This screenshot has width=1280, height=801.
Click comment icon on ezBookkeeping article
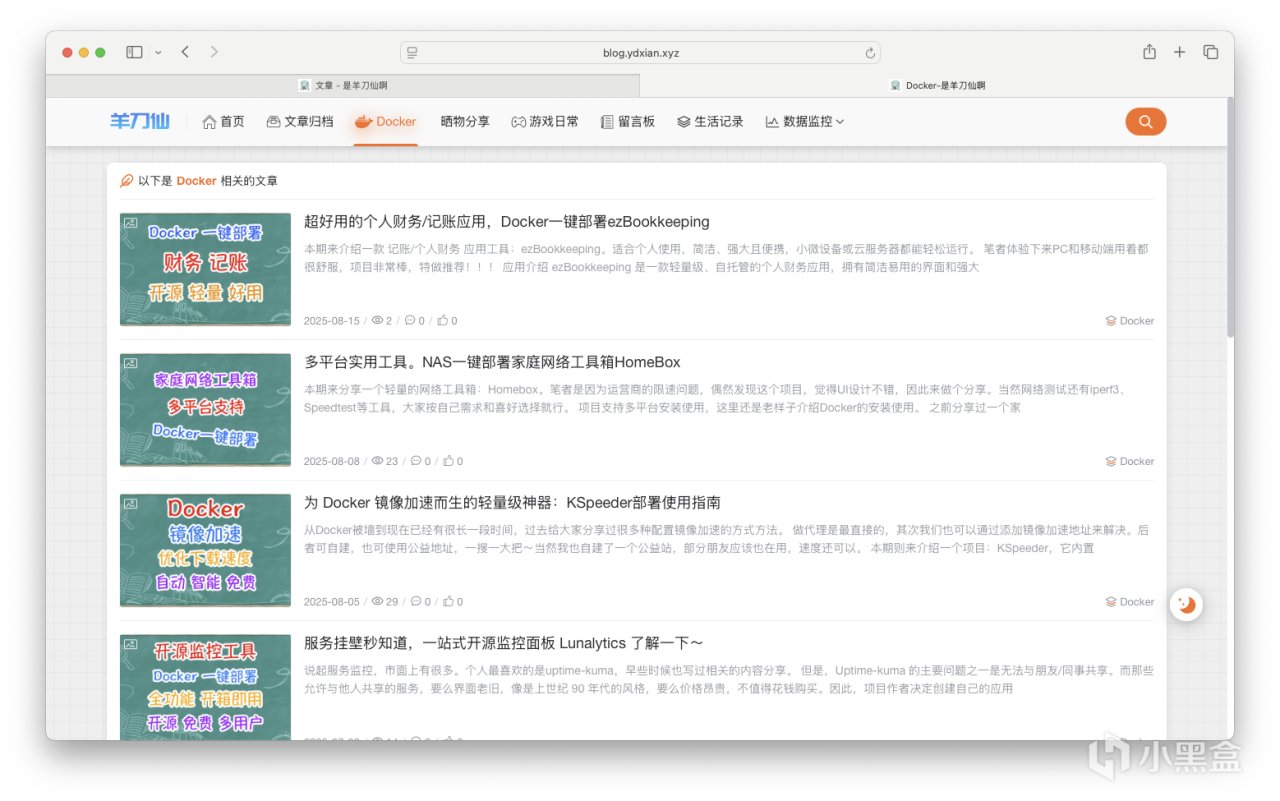(410, 321)
